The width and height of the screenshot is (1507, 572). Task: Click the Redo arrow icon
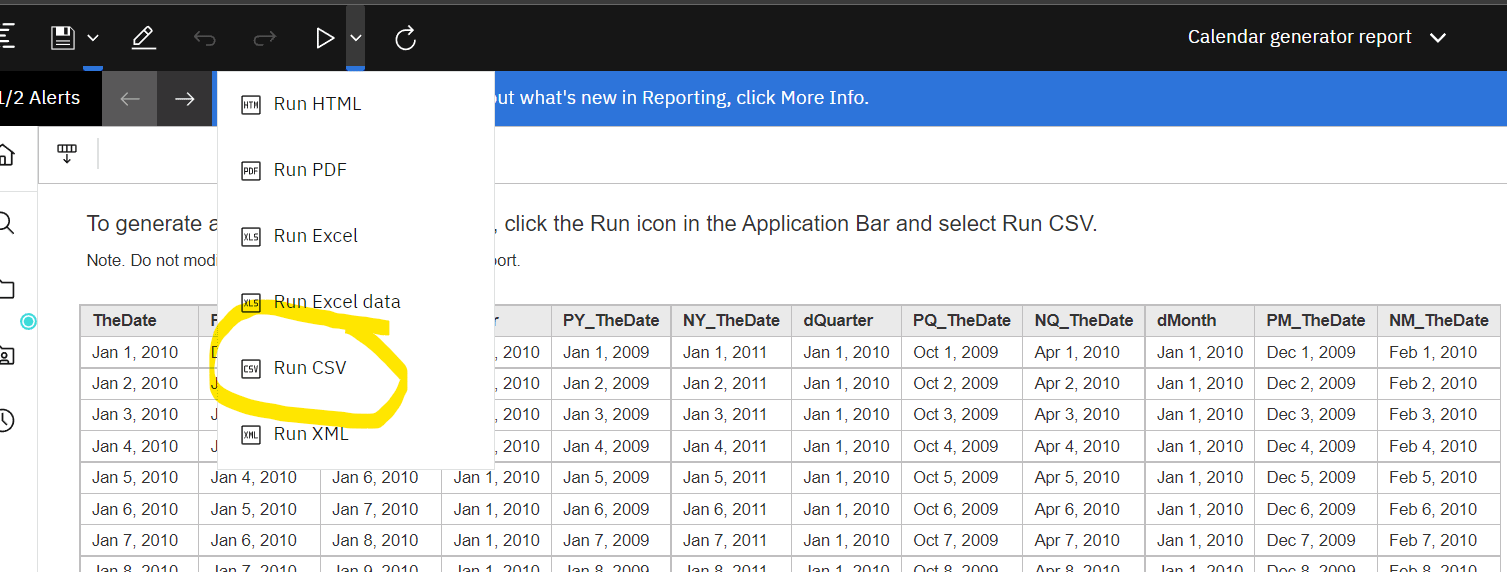pos(265,38)
